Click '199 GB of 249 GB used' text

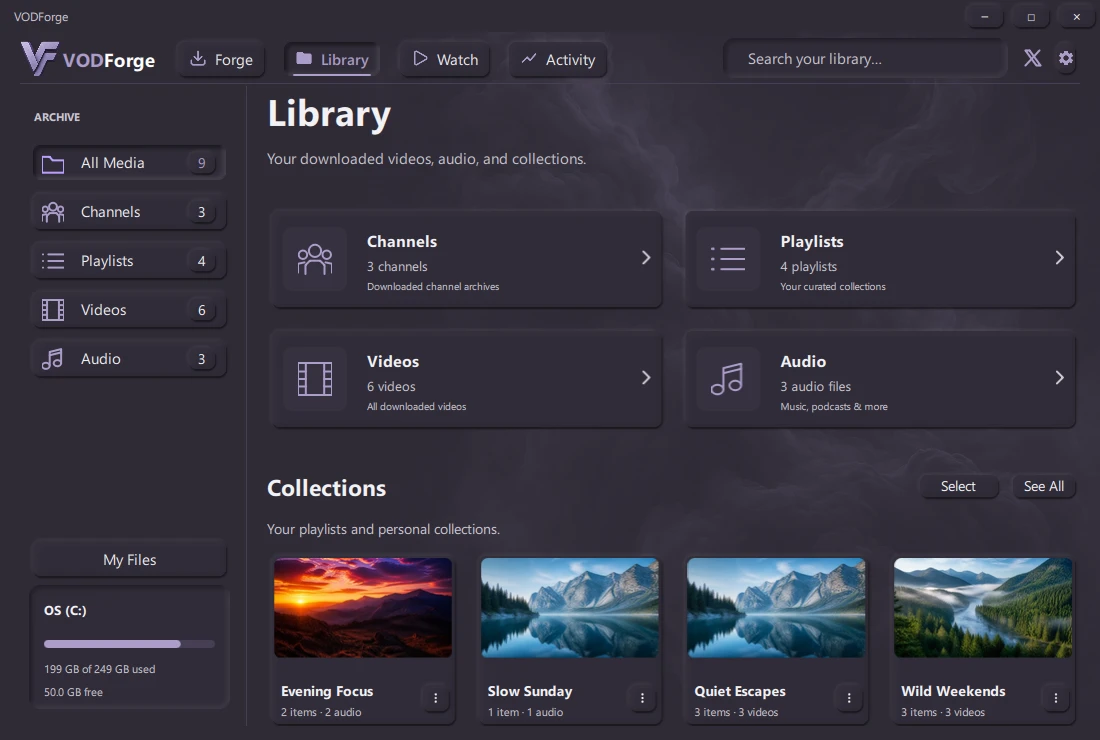click(100, 669)
